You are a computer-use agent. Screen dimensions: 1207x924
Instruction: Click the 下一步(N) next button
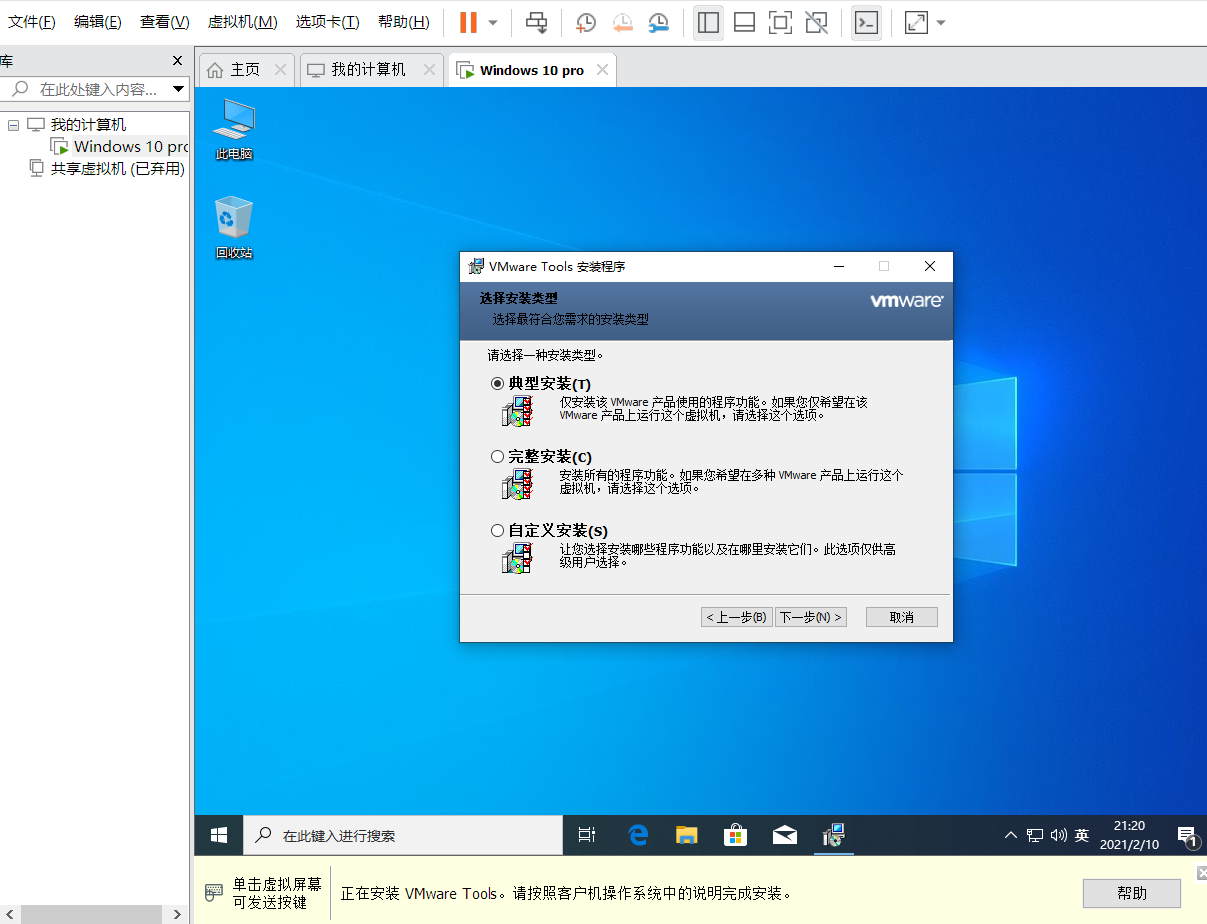811,617
